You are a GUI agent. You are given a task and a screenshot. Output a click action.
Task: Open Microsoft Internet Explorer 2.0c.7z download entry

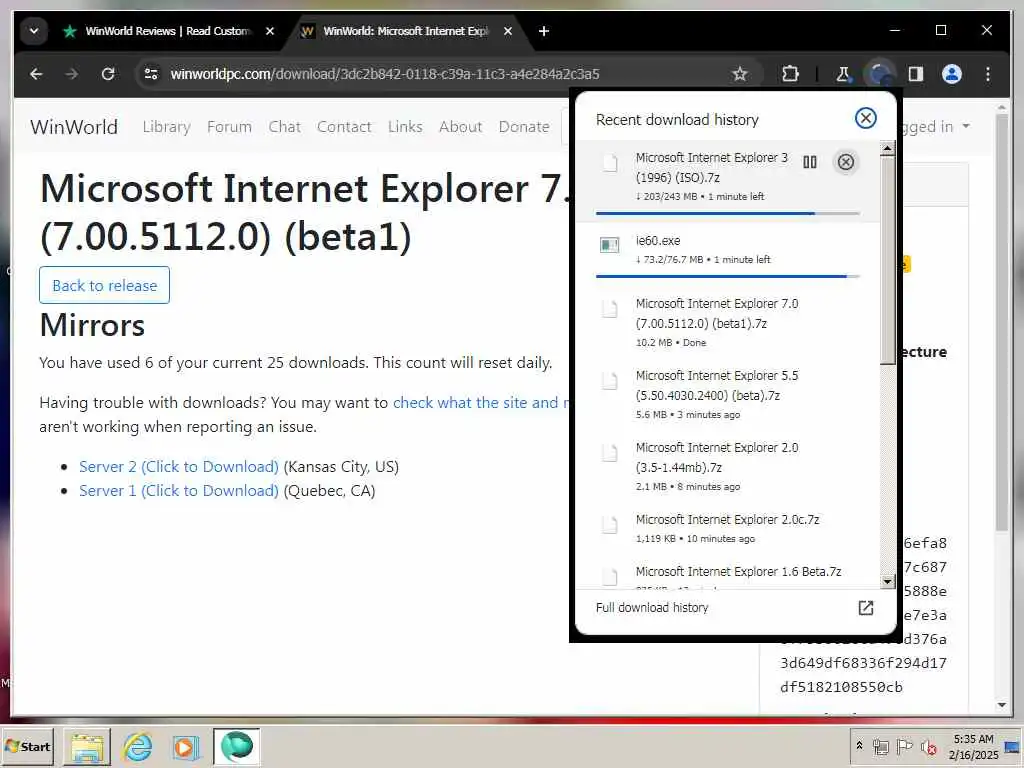728,528
